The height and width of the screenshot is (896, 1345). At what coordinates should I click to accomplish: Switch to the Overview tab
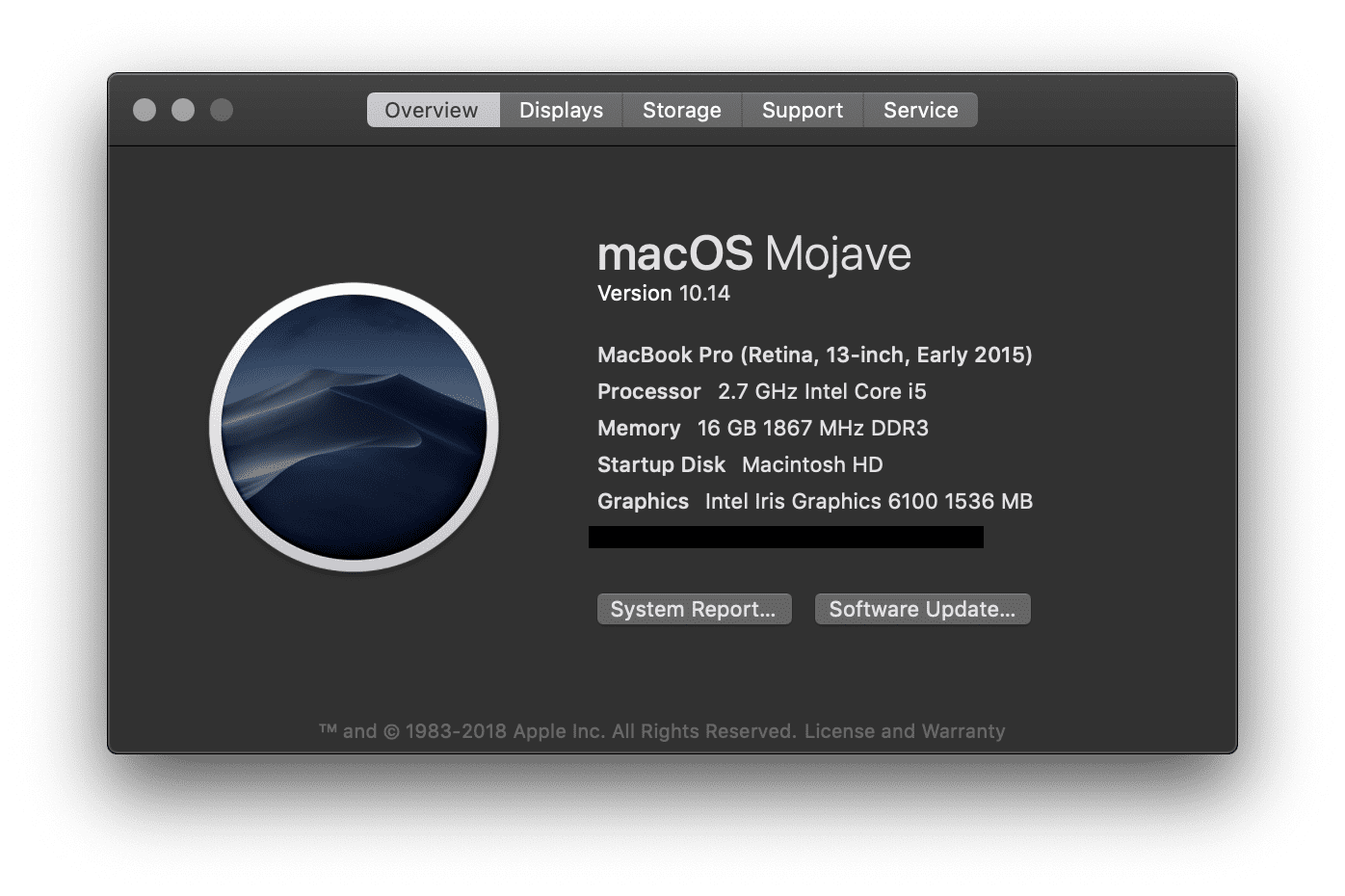pyautogui.click(x=432, y=110)
